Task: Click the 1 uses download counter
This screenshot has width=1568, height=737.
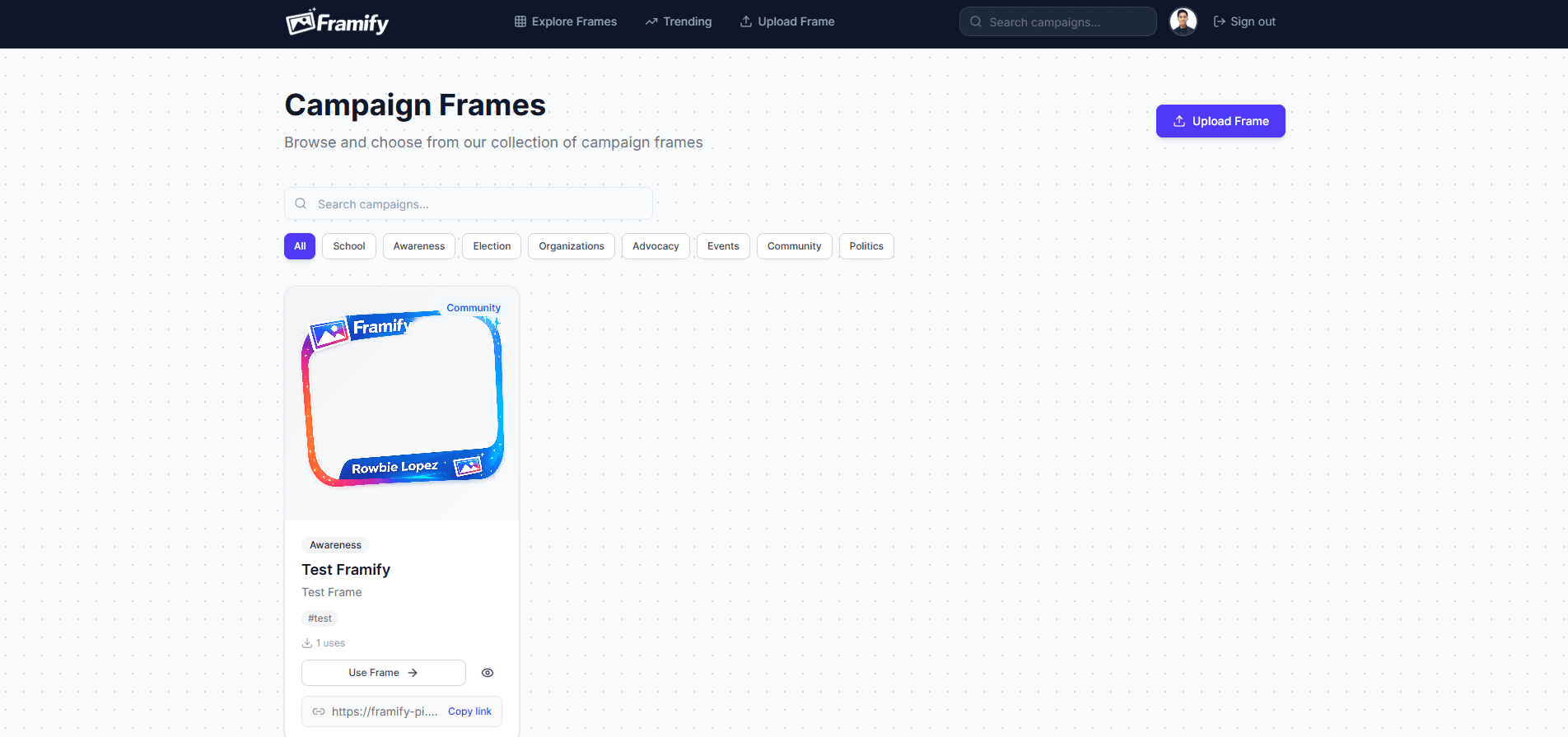Action: [x=324, y=643]
